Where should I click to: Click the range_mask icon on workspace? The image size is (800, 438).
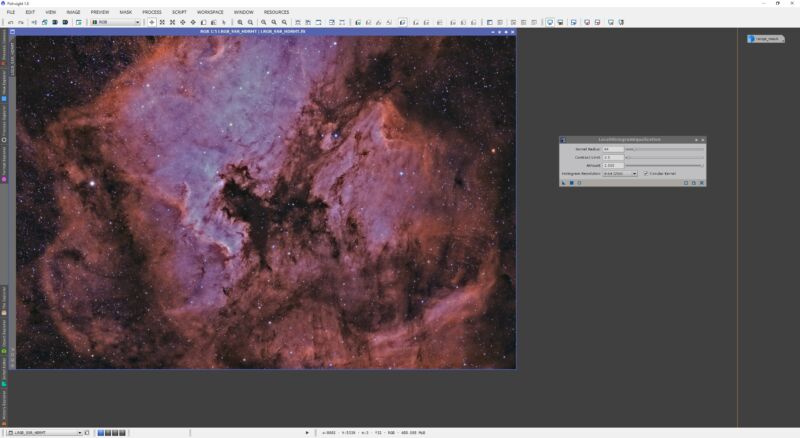pyautogui.click(x=766, y=39)
